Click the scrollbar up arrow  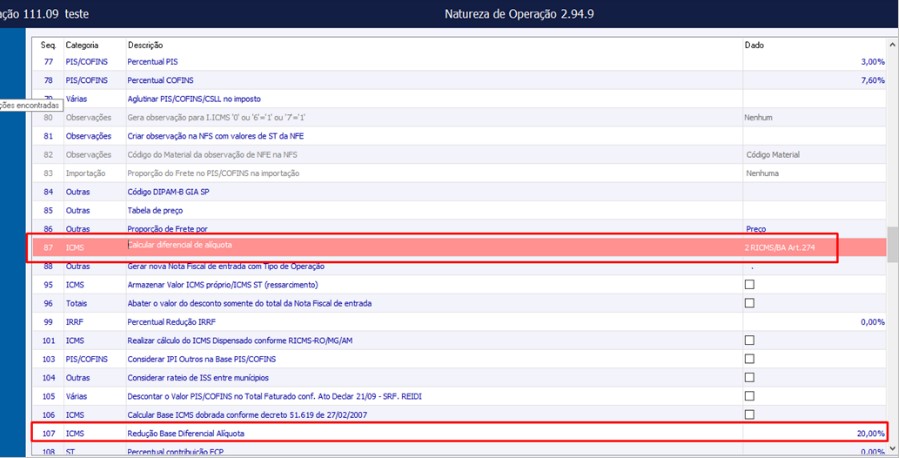pos(892,45)
